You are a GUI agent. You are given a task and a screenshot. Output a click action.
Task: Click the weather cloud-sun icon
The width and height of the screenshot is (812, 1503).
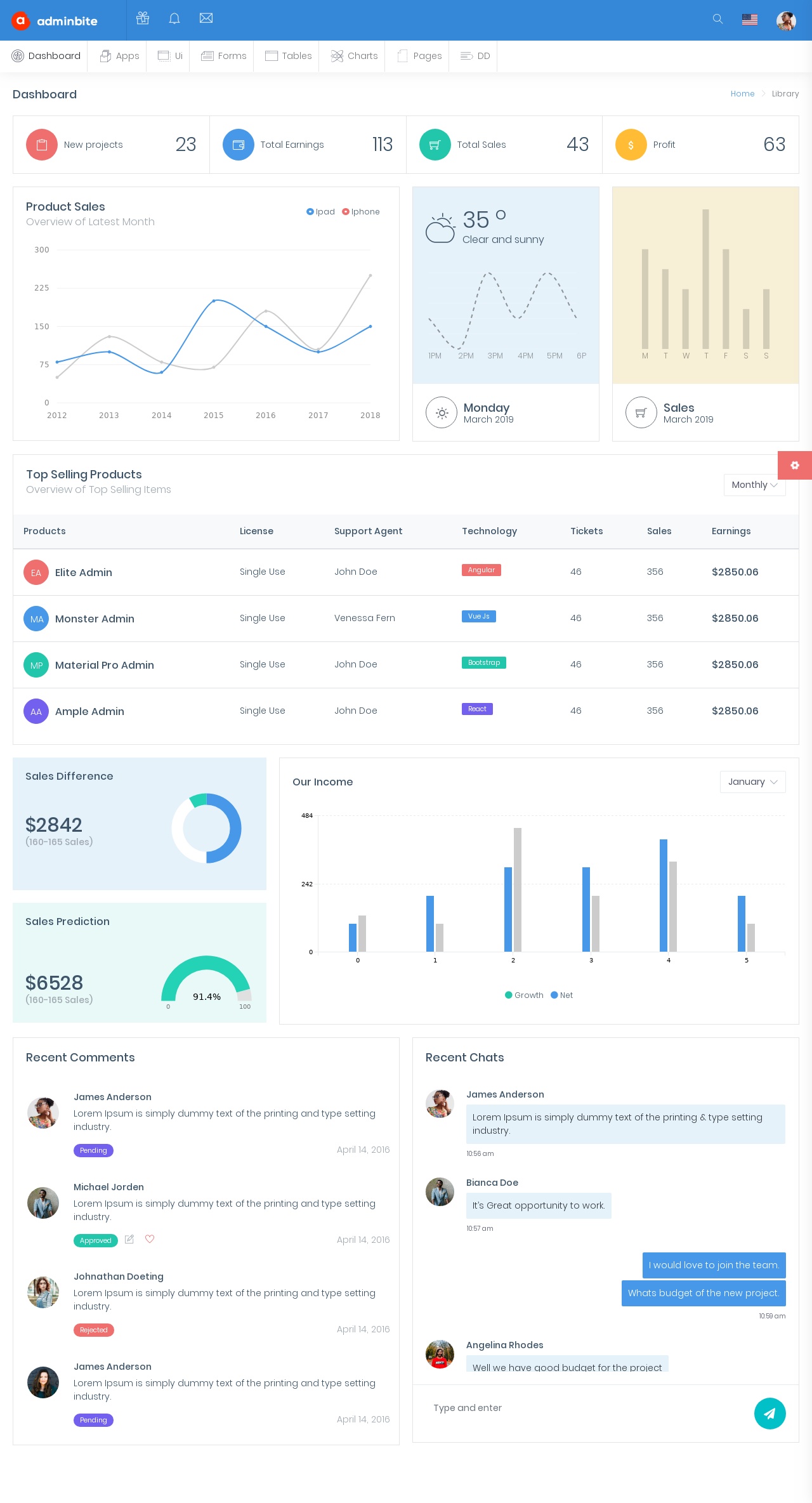pos(440,228)
